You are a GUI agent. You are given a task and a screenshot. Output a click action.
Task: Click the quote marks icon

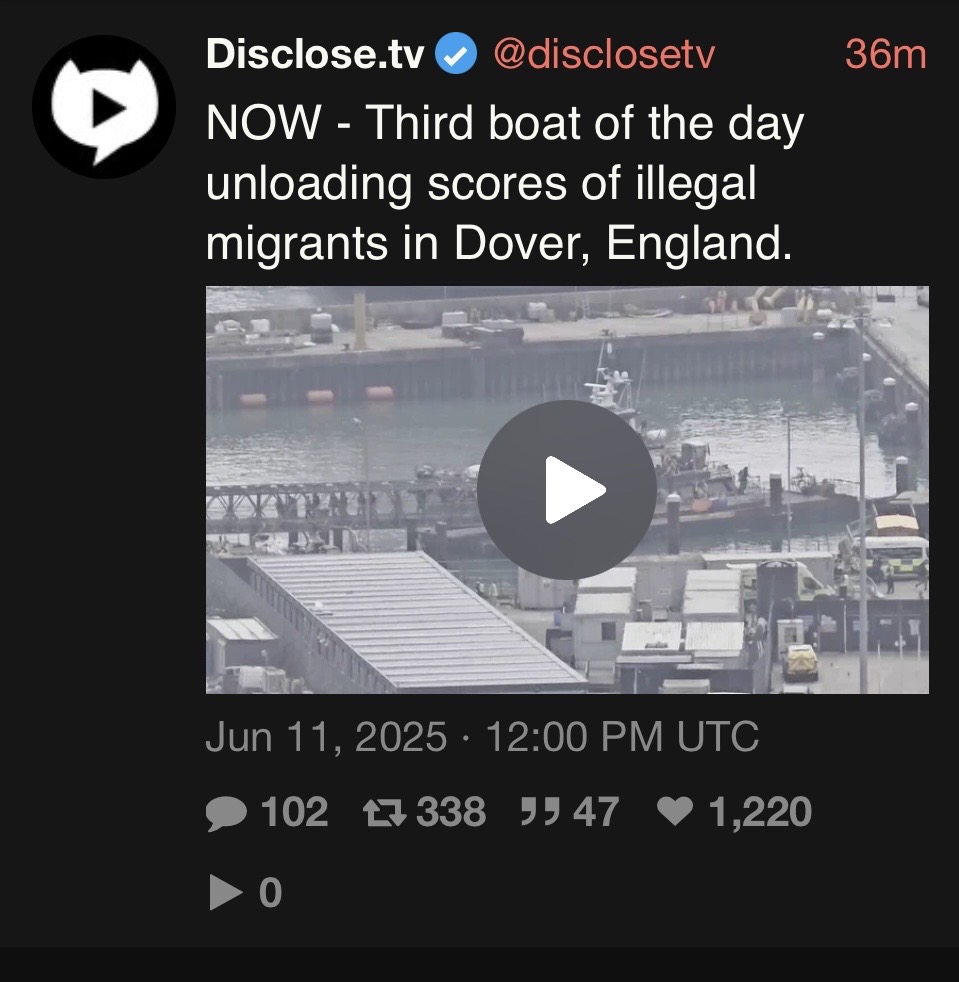click(541, 812)
